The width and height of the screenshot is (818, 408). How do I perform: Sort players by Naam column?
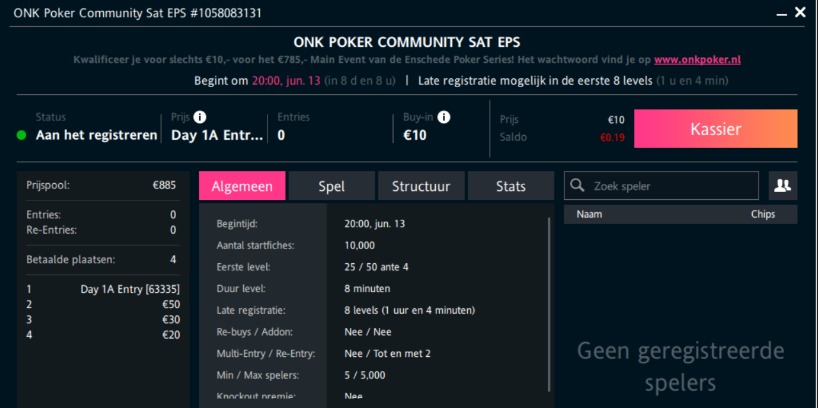[590, 214]
